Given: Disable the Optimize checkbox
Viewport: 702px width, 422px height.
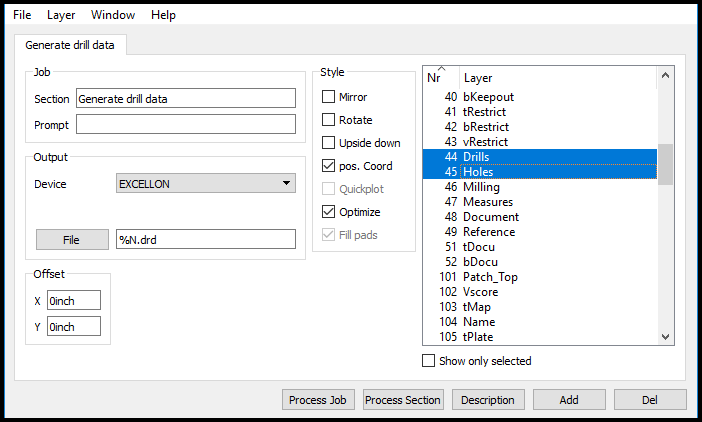Looking at the screenshot, I should tap(329, 212).
